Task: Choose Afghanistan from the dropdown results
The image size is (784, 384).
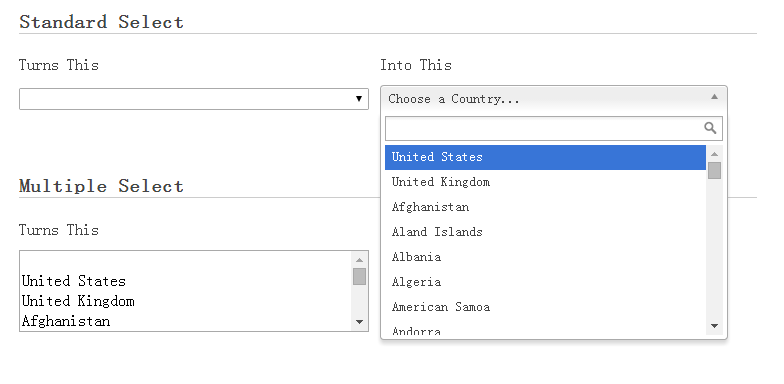Action: (545, 207)
